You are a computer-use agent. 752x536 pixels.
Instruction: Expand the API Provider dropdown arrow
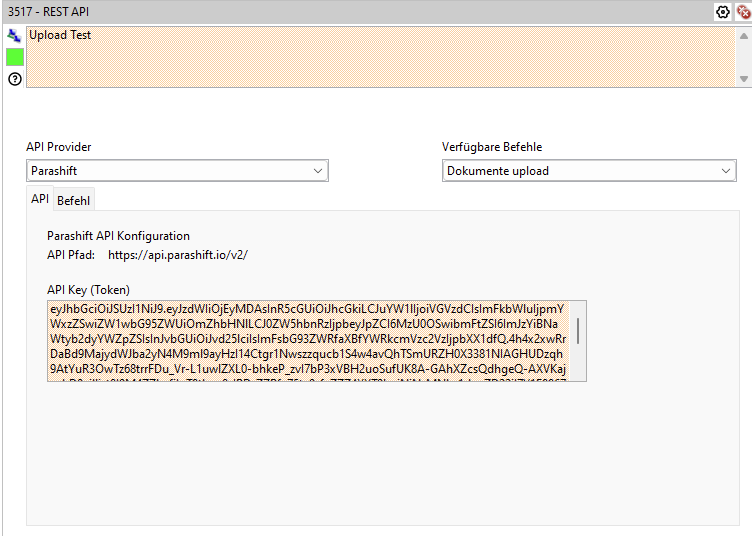pyautogui.click(x=318, y=171)
